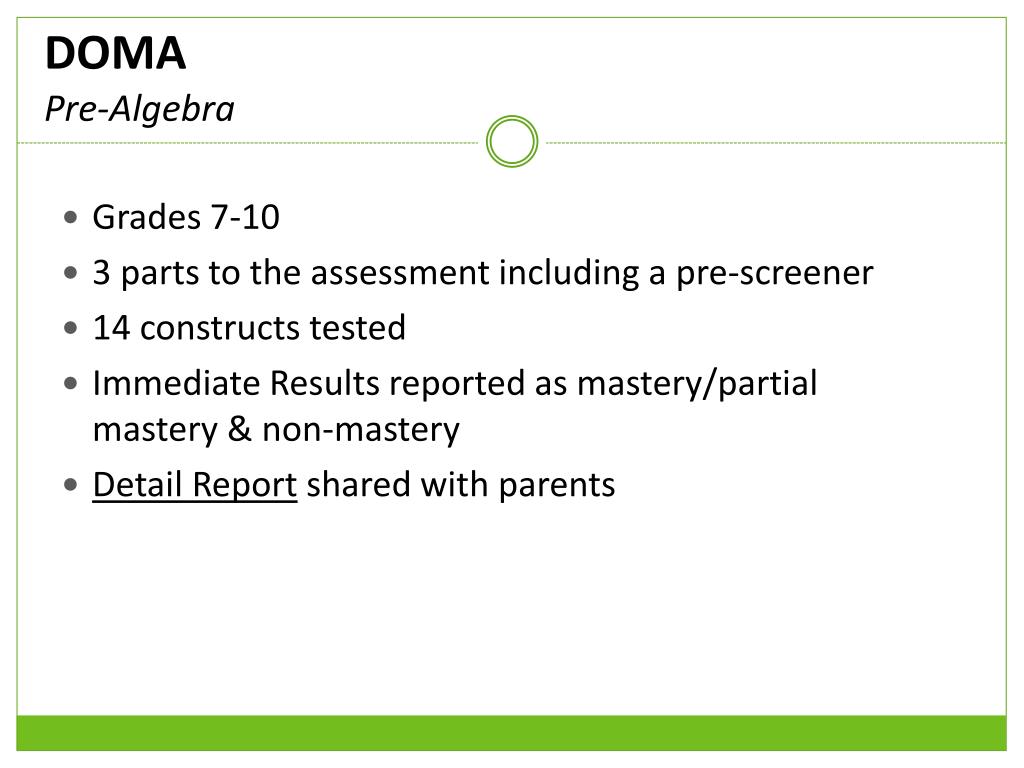Click the 'Immediate Results' text
This screenshot has height=768, width=1024.
[x=236, y=383]
